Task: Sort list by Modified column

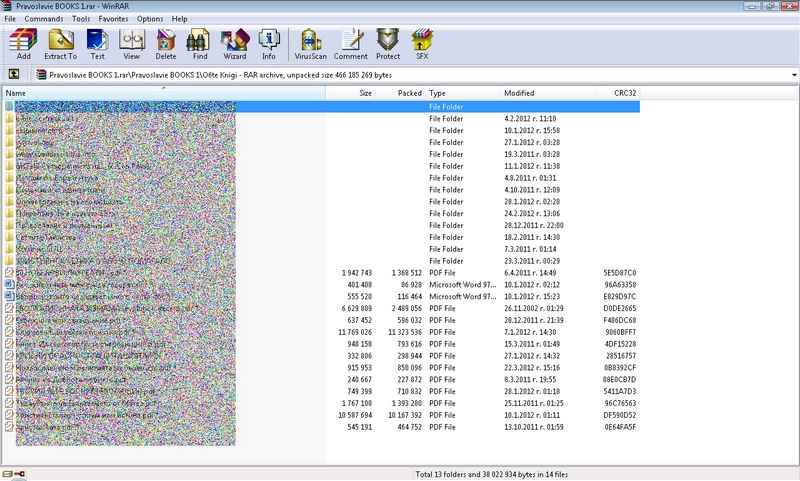Action: coord(548,93)
